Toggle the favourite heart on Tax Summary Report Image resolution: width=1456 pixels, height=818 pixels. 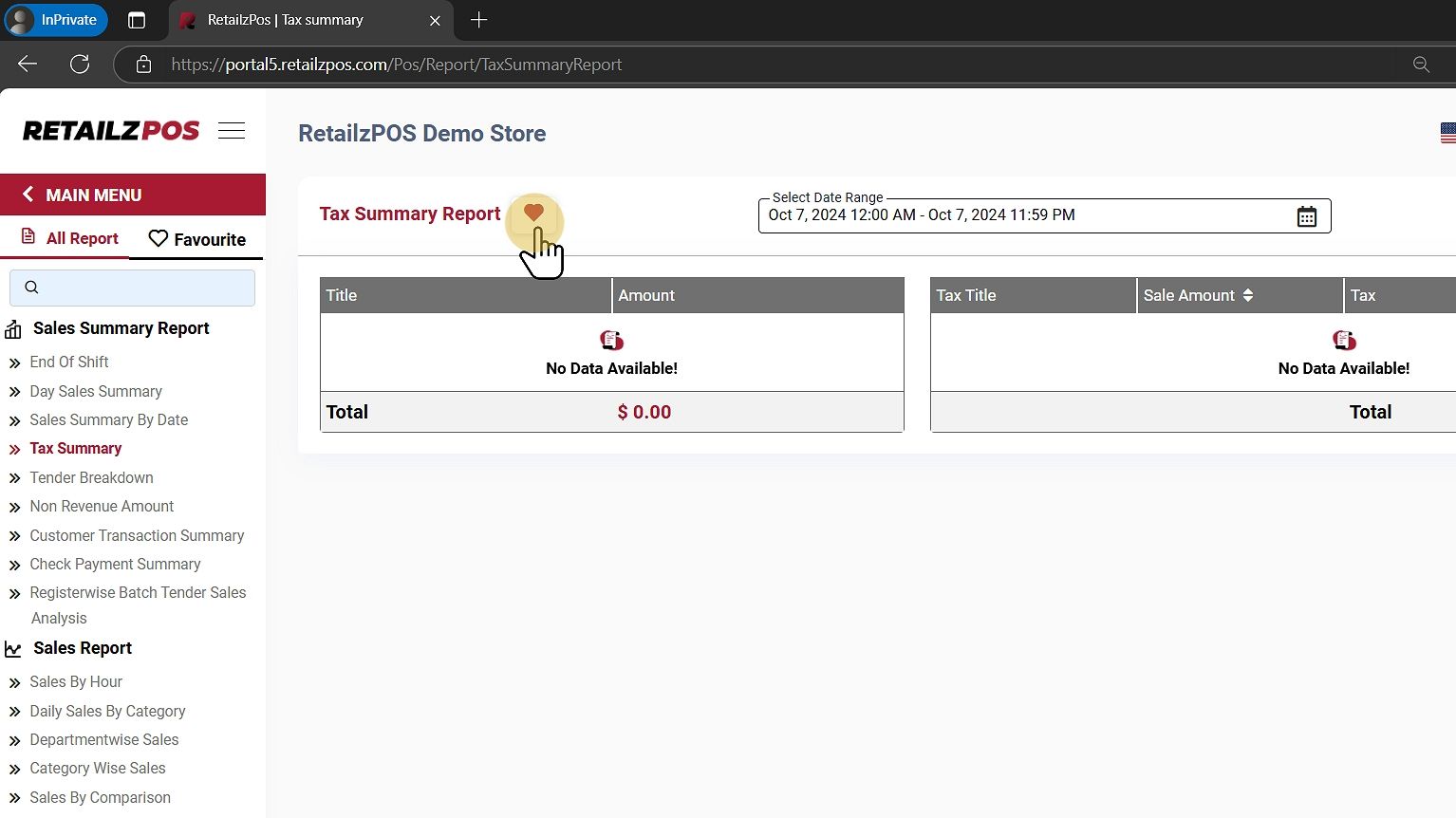533,214
